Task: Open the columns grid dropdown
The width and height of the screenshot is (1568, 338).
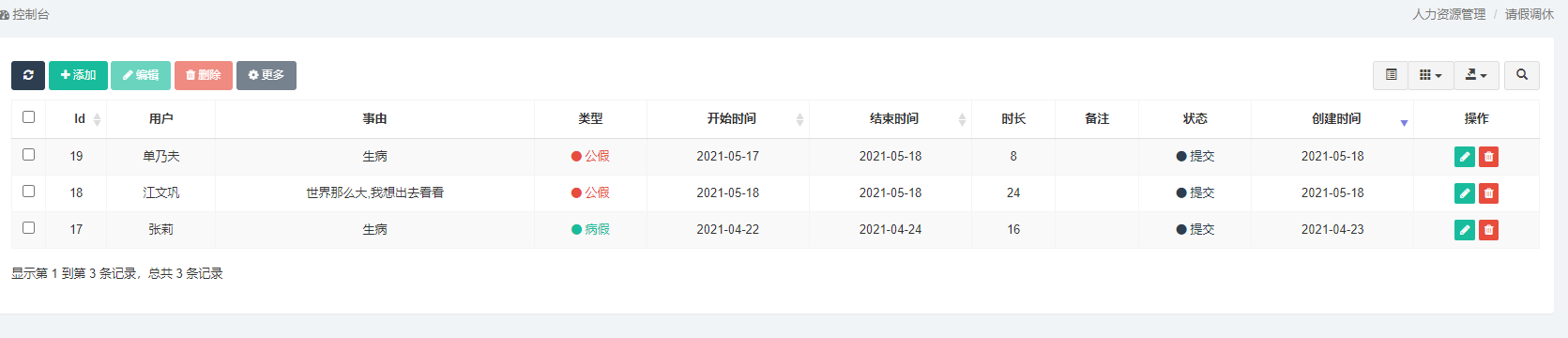Action: [x=1430, y=75]
